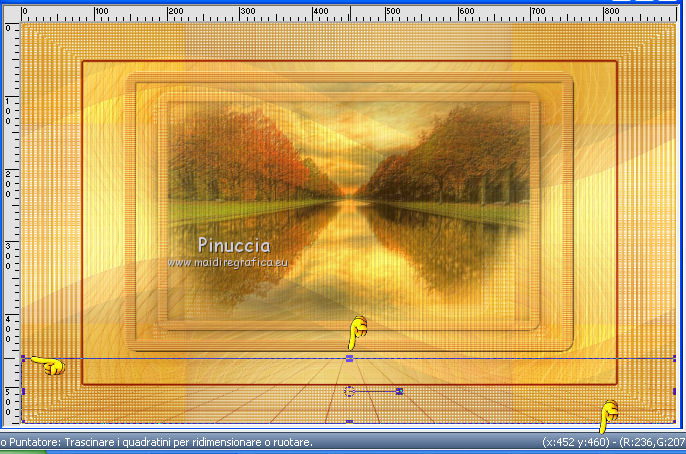This screenshot has width=686, height=454.
Task: Click the left-middle resize handle of the selection
Action: click(23, 391)
